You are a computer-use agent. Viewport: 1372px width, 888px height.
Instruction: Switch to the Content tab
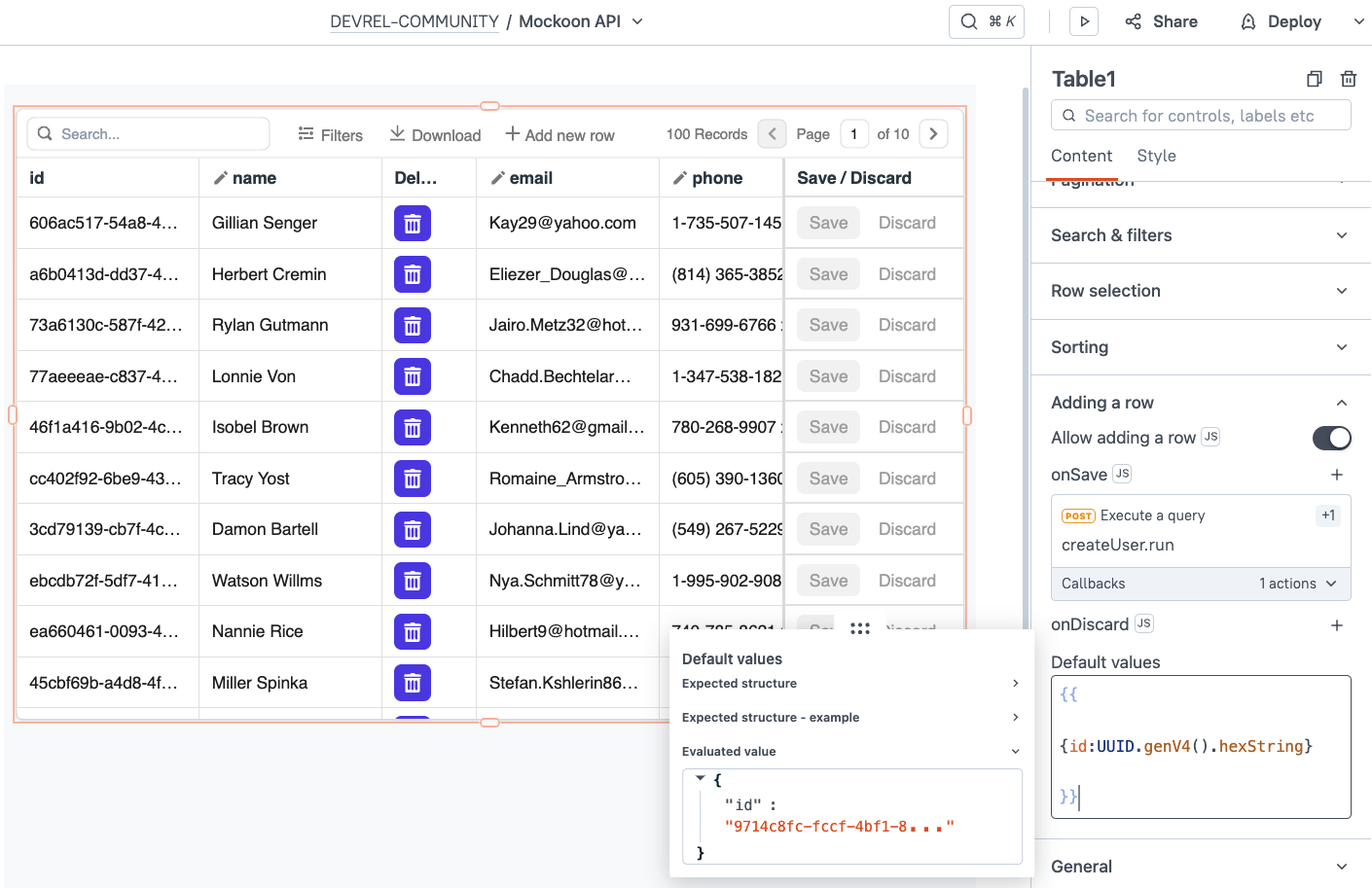click(1081, 156)
